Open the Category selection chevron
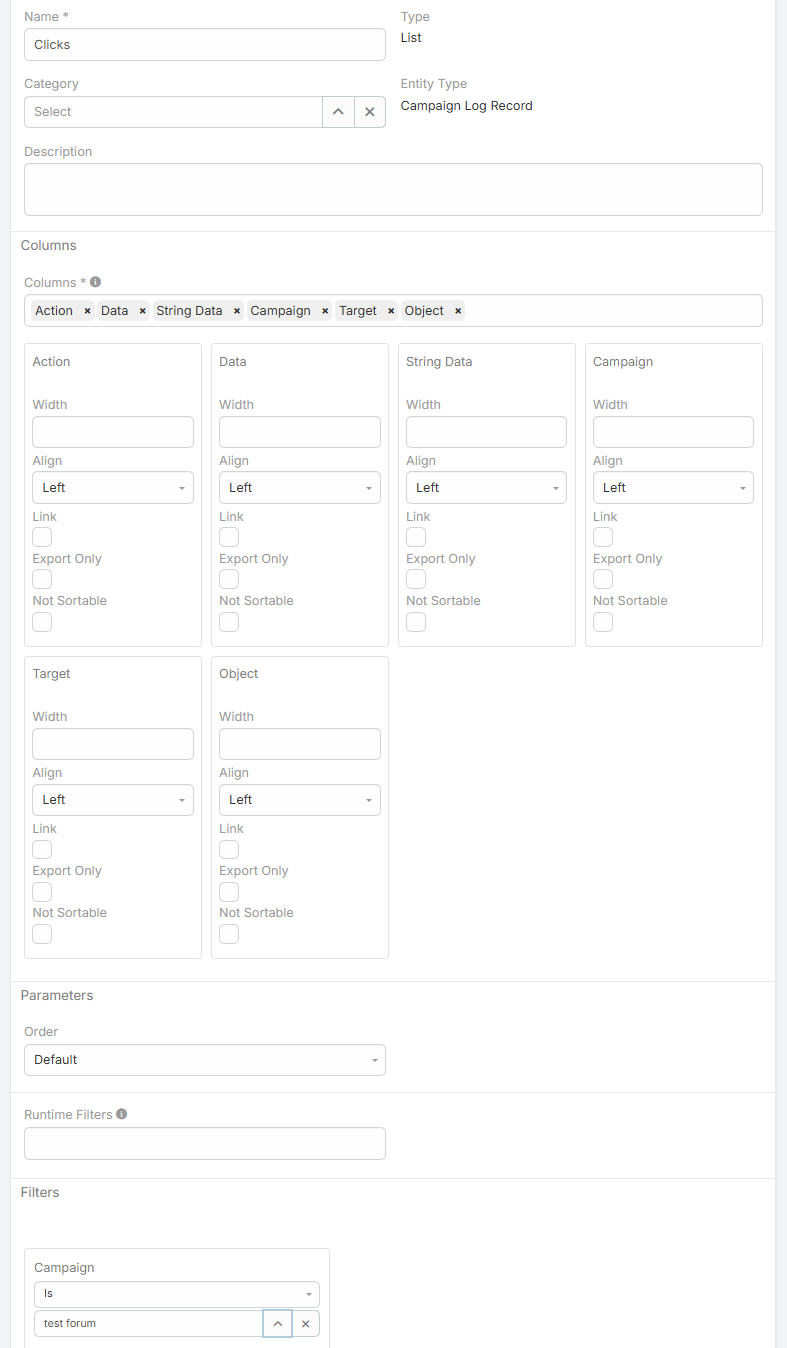This screenshot has height=1348, width=787. coord(338,112)
